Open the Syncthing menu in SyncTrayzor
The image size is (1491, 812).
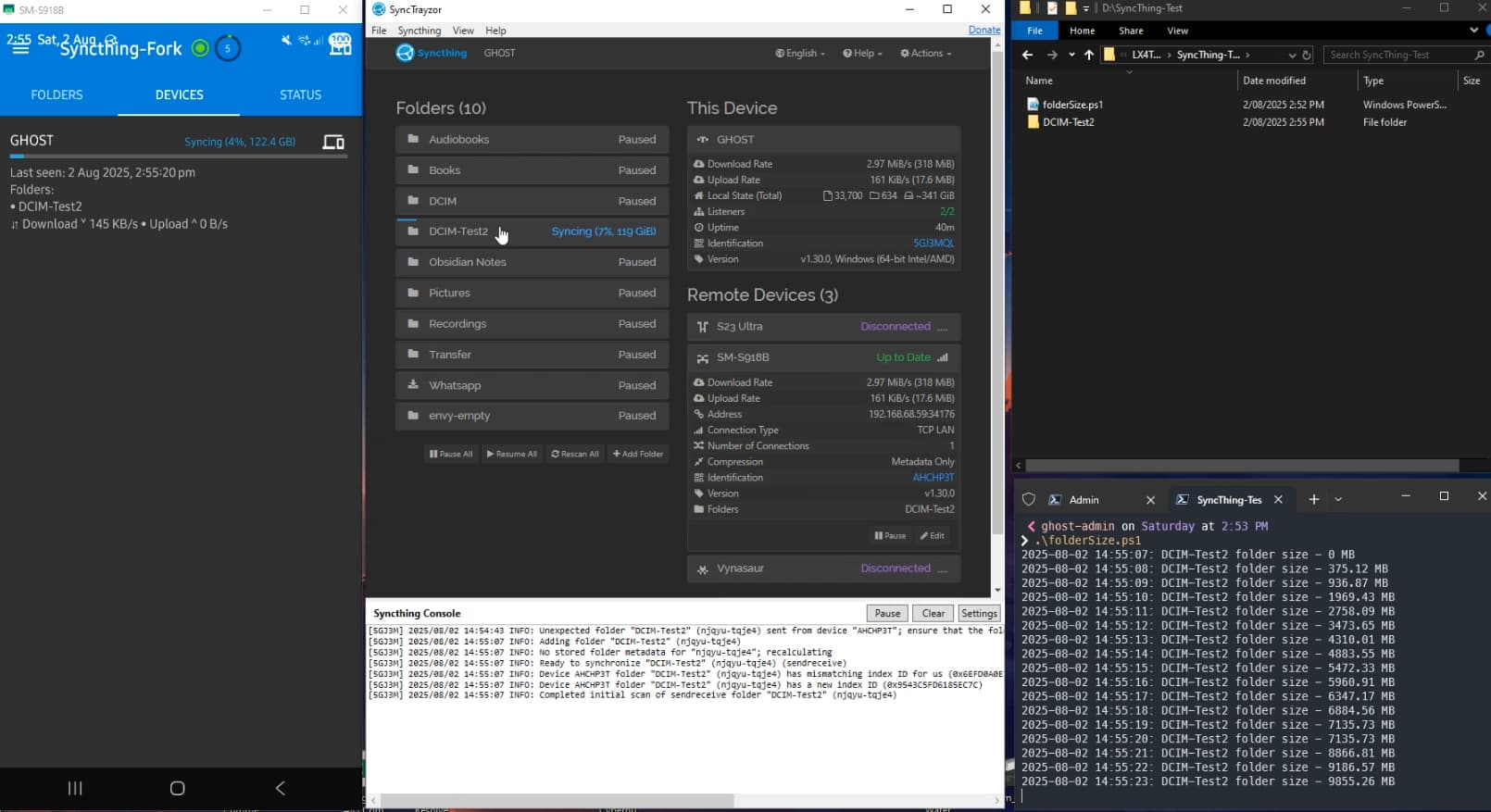[x=420, y=31]
